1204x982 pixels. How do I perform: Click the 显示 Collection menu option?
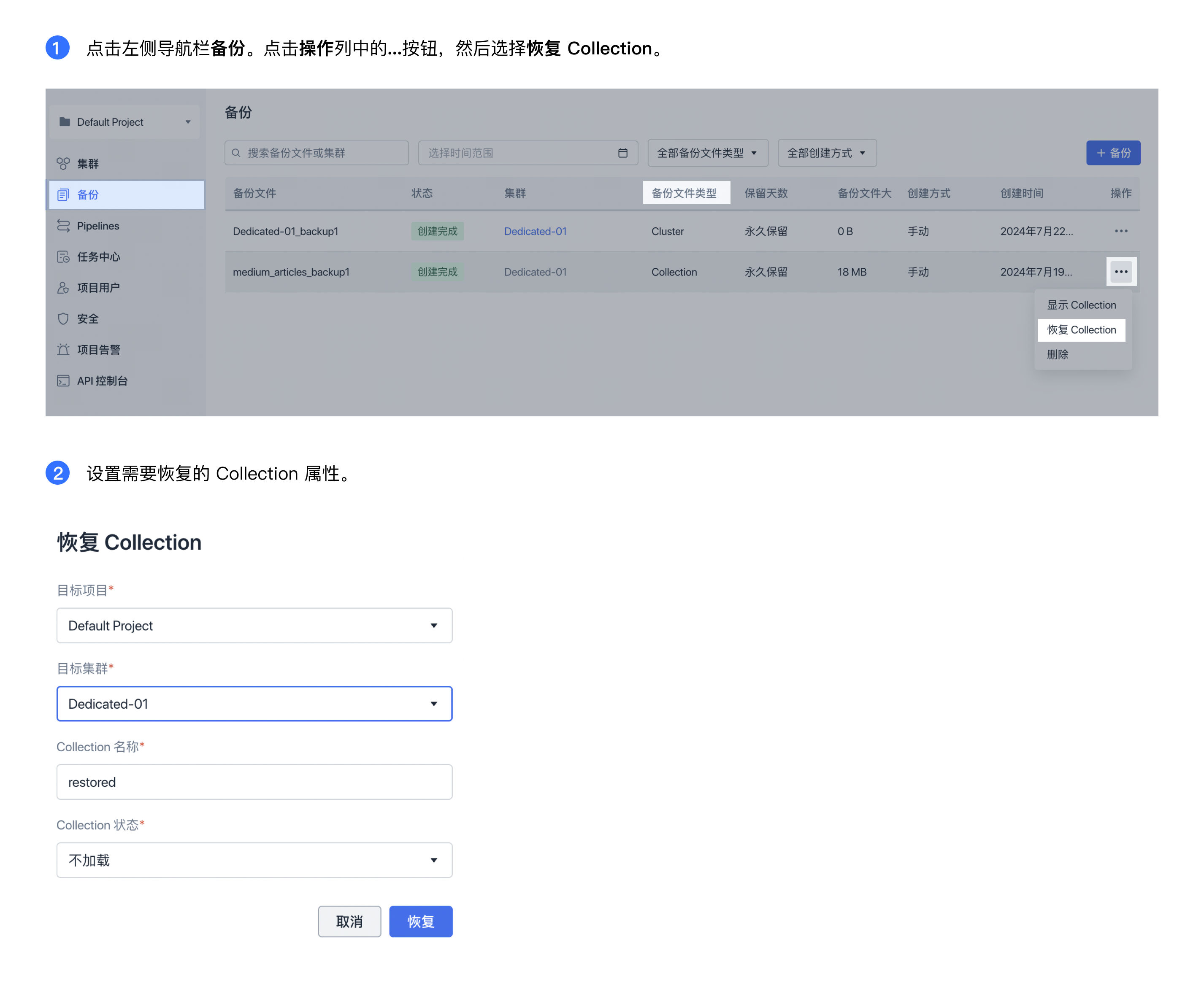(x=1082, y=305)
